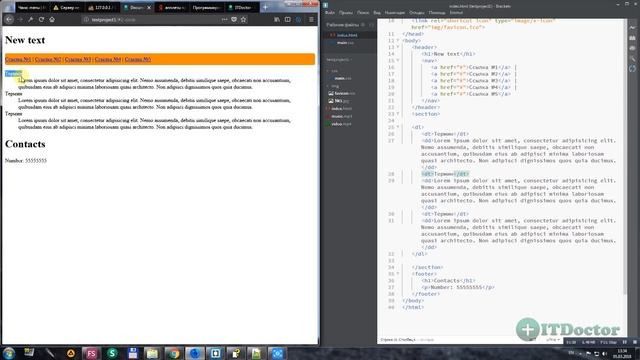
Task: Click split view icon beside working files
Action: coord(371,25)
